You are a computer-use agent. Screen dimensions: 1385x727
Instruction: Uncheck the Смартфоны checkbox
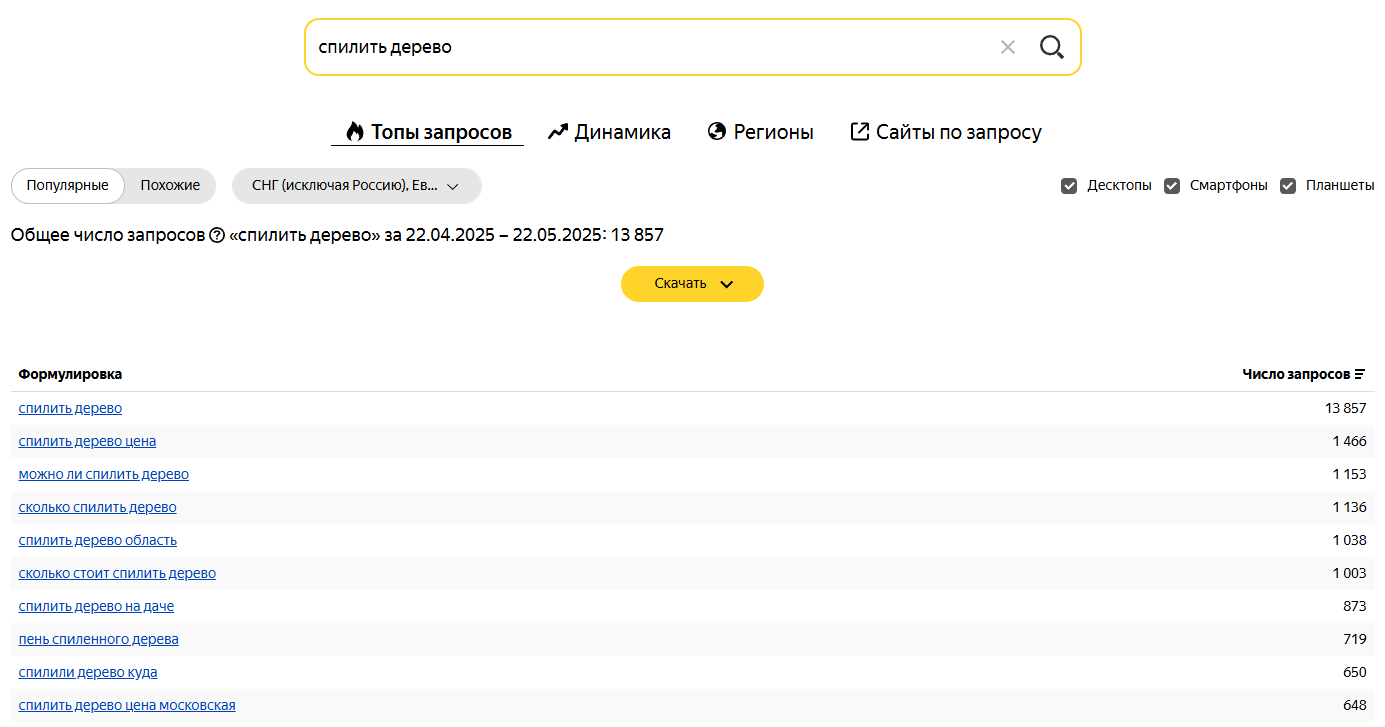coord(1172,186)
